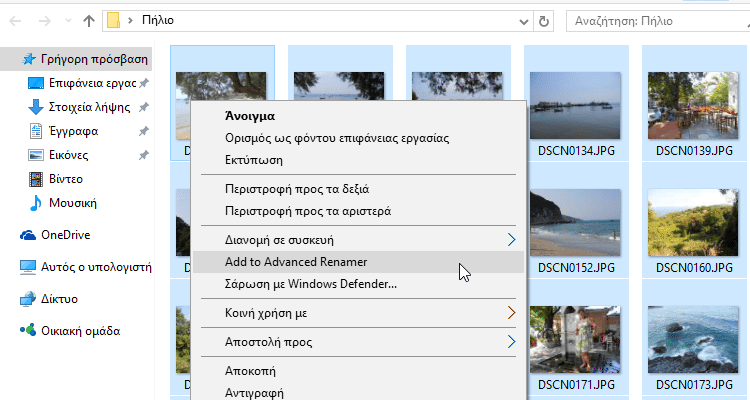Select Οικιακή ομάδα in sidebar
This screenshot has width=750, height=400.
point(80,331)
